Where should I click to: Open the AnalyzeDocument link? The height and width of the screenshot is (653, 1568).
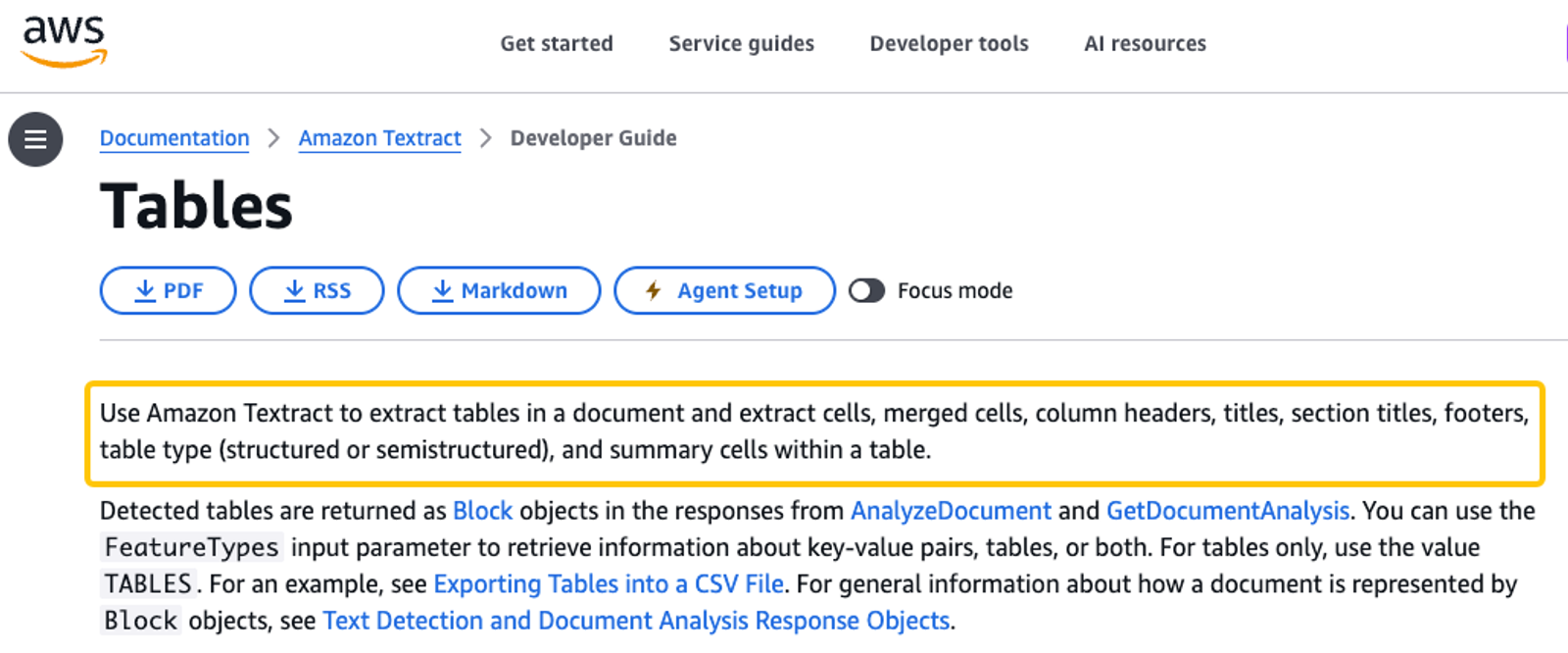tap(951, 511)
